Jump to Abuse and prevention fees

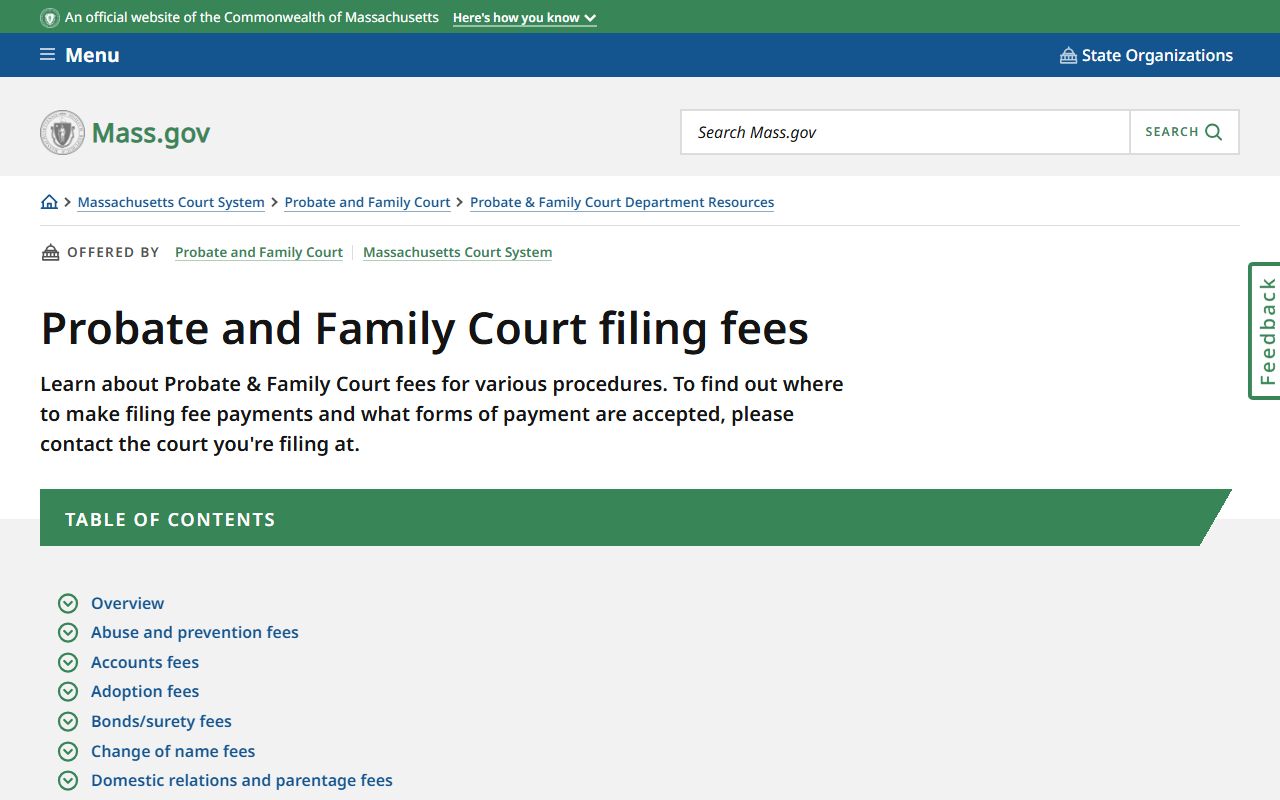(195, 632)
